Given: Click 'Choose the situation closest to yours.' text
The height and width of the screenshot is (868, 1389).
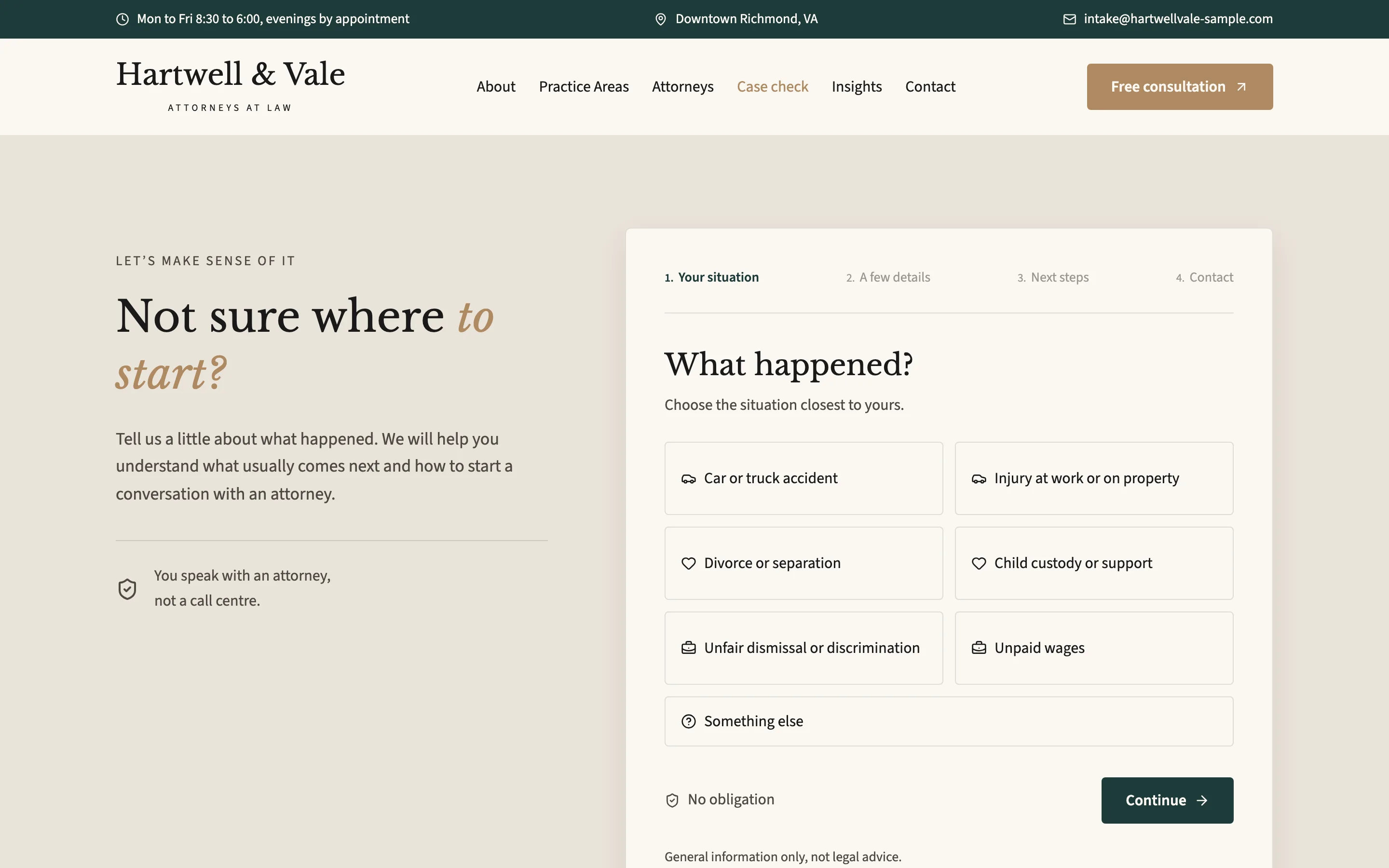Looking at the screenshot, I should click(x=784, y=405).
